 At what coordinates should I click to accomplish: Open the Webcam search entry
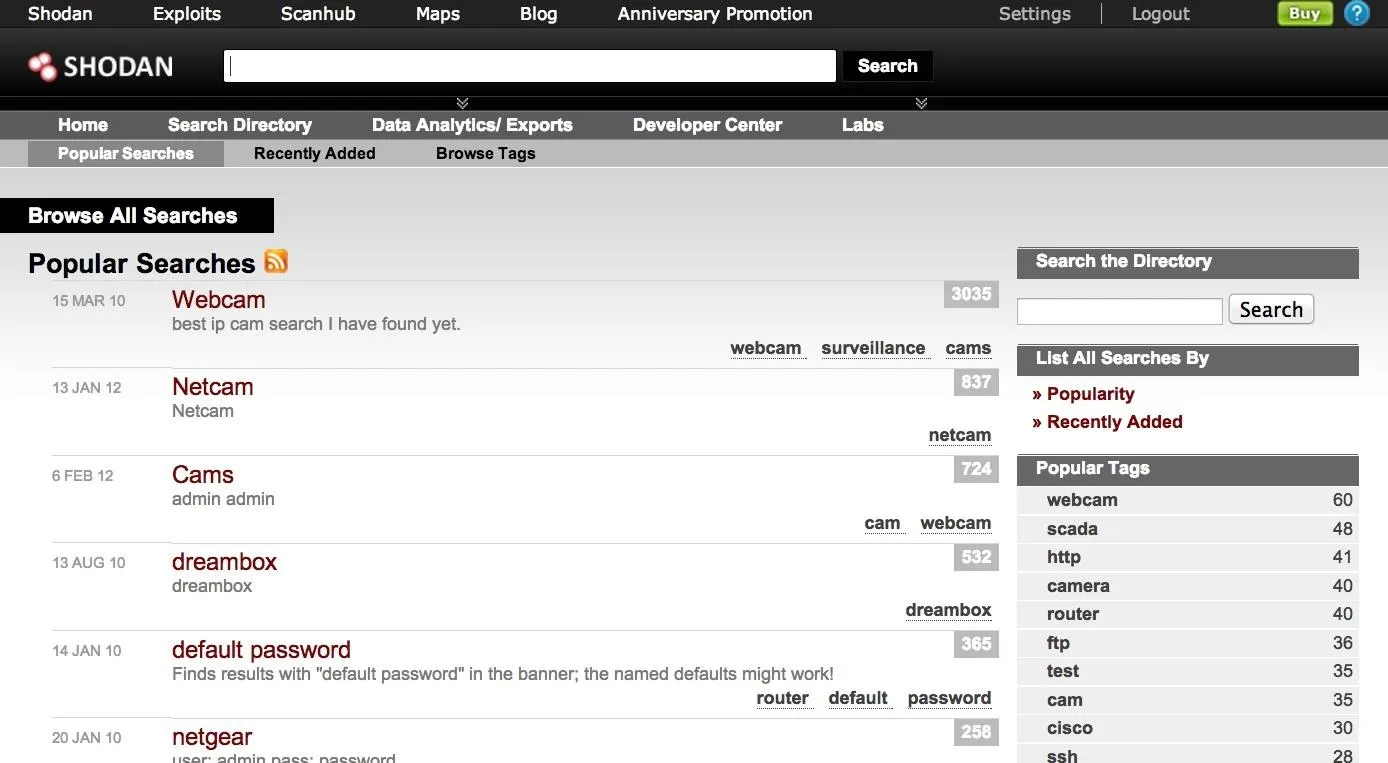(x=219, y=300)
